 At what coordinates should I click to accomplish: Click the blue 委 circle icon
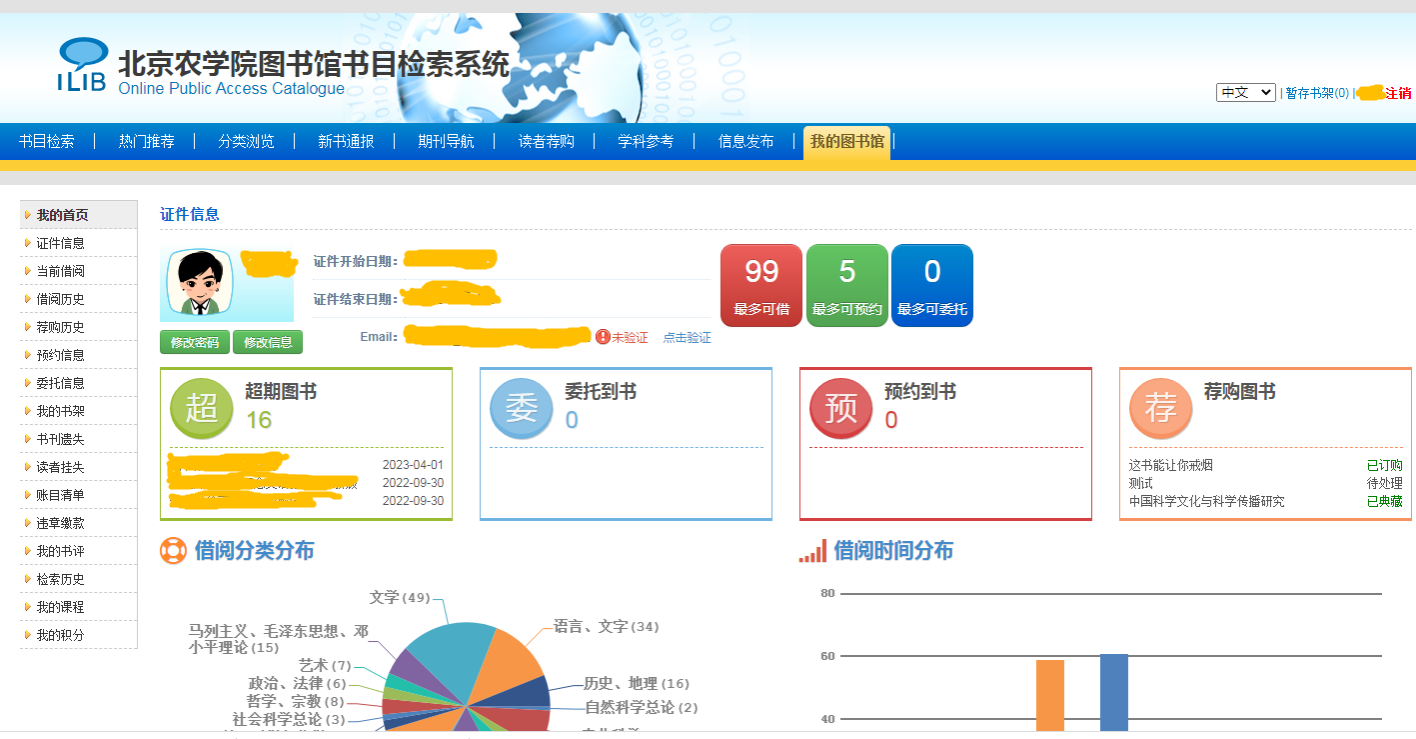pos(521,408)
